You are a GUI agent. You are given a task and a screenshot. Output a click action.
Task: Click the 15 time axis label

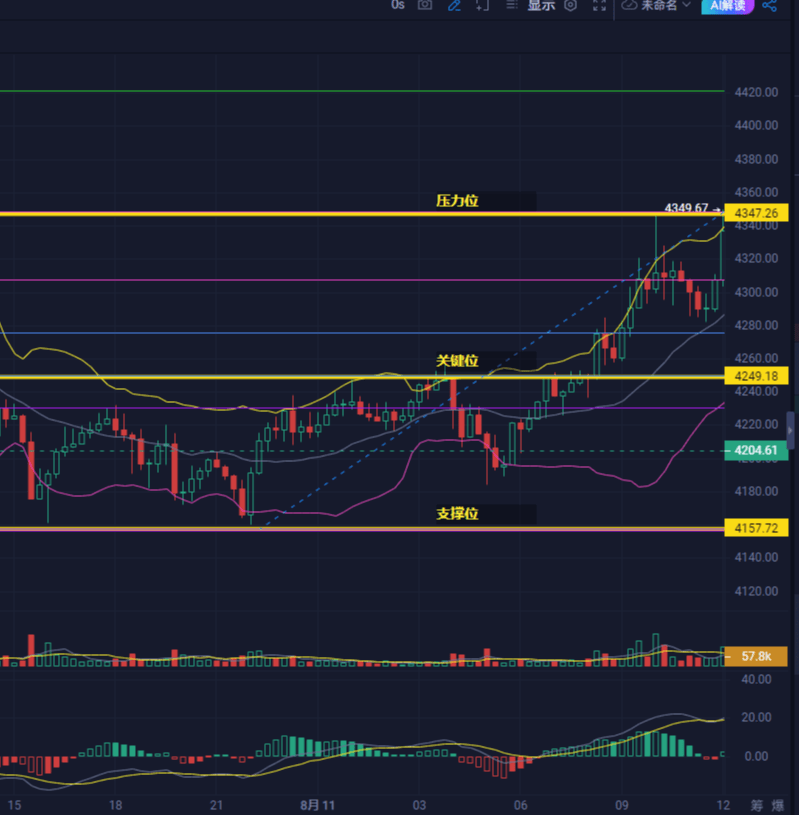point(15,805)
